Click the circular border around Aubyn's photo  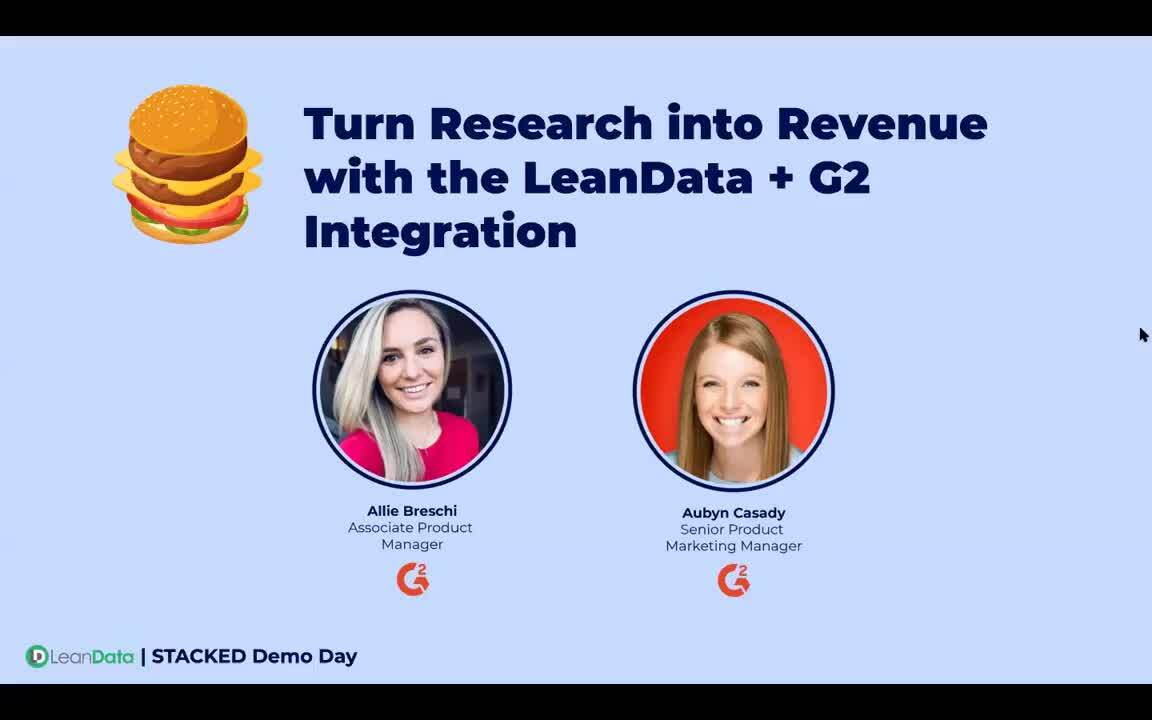pos(733,293)
